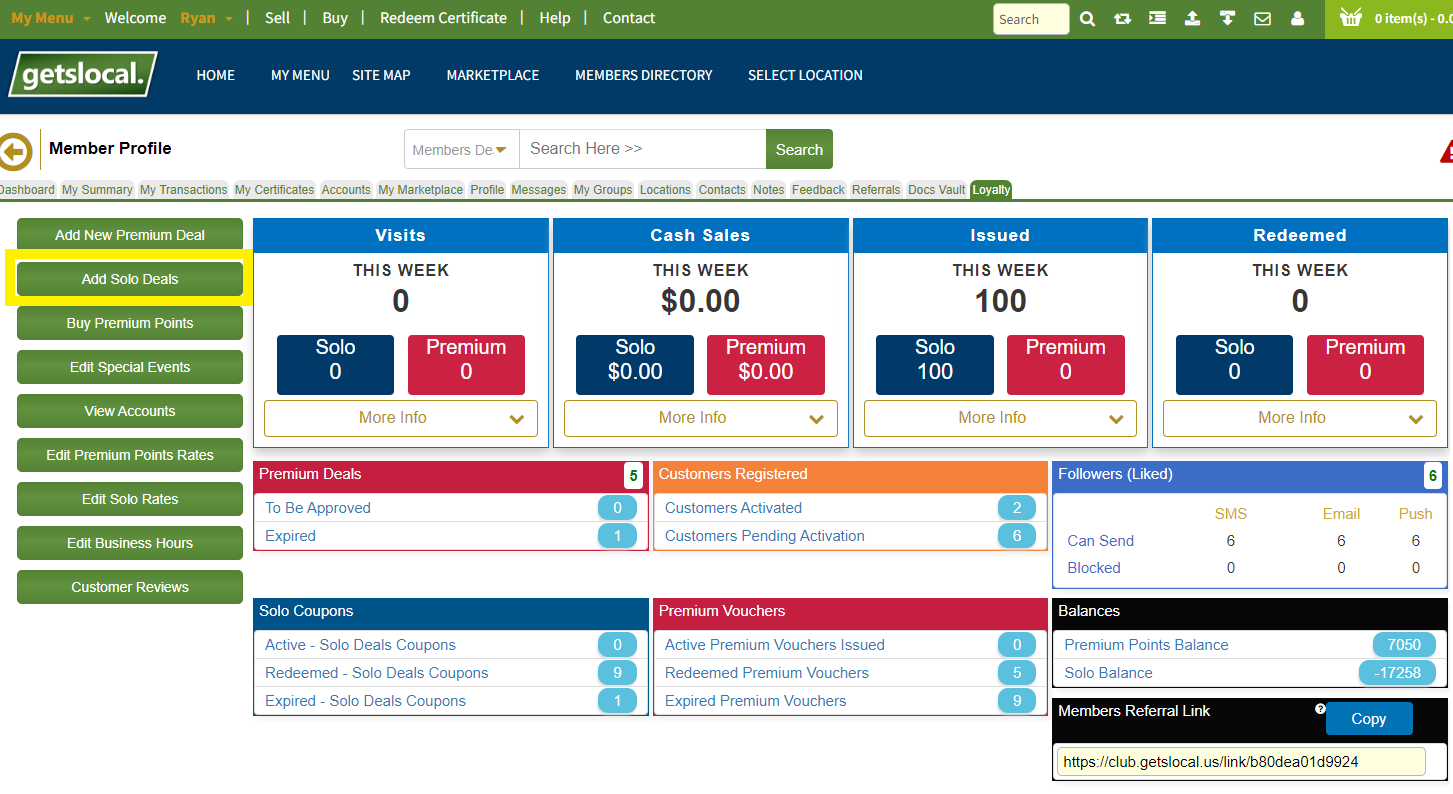Expand More Info under Issued
Screen dimensions: 1453x794
click(1000, 418)
